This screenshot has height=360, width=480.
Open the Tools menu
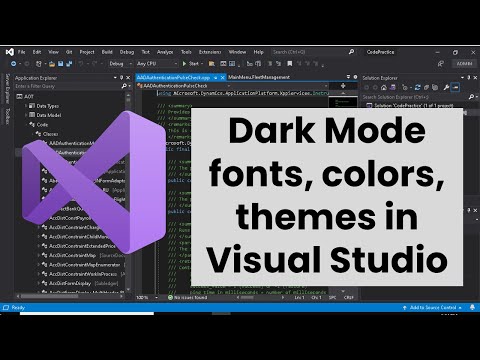pos(186,52)
